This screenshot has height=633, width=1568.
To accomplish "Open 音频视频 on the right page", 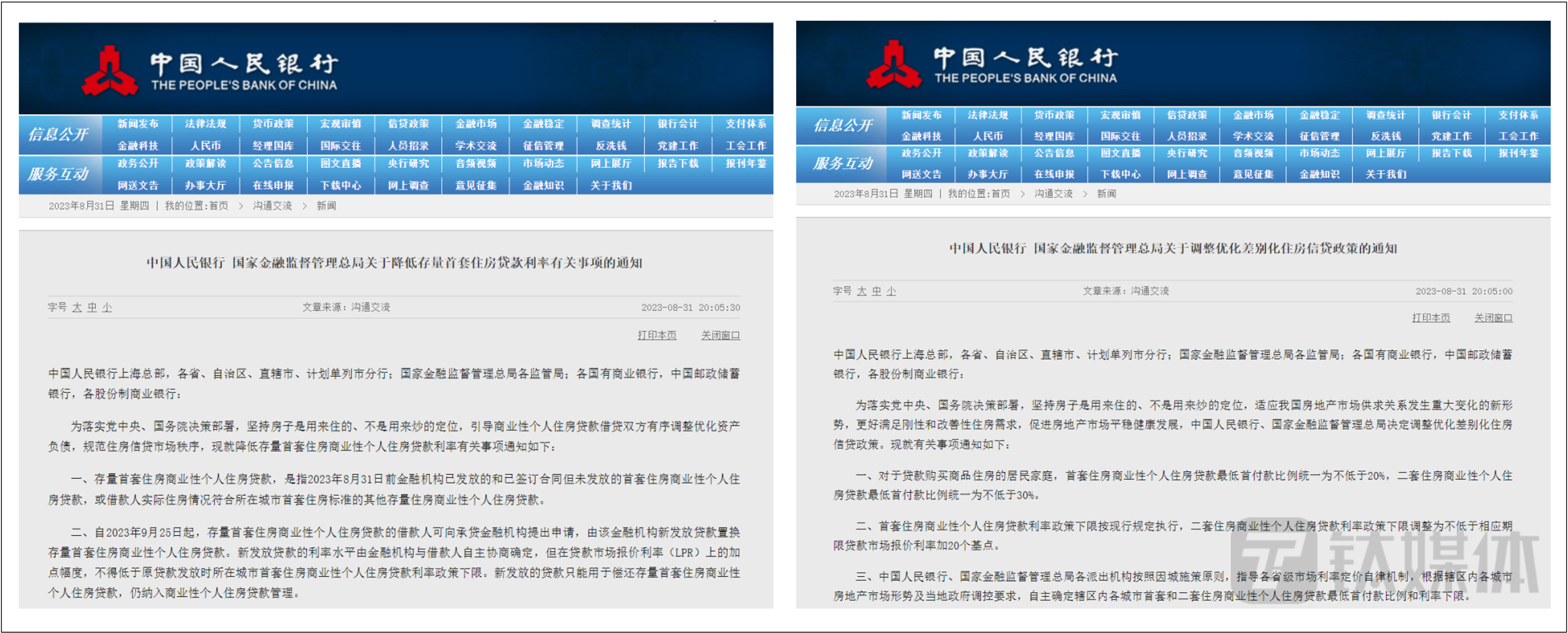I will (1253, 153).
